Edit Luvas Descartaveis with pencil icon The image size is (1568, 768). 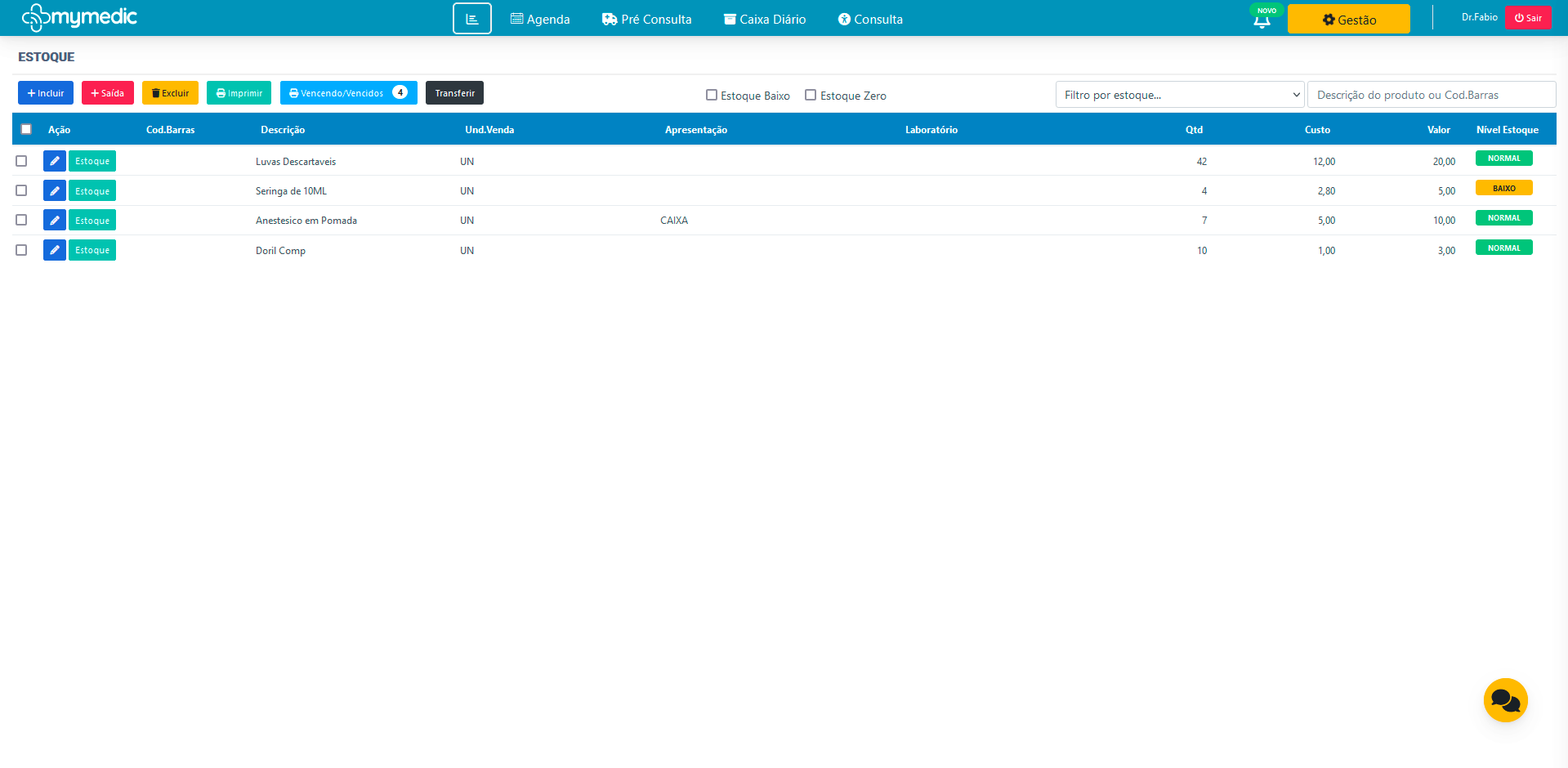pos(54,161)
